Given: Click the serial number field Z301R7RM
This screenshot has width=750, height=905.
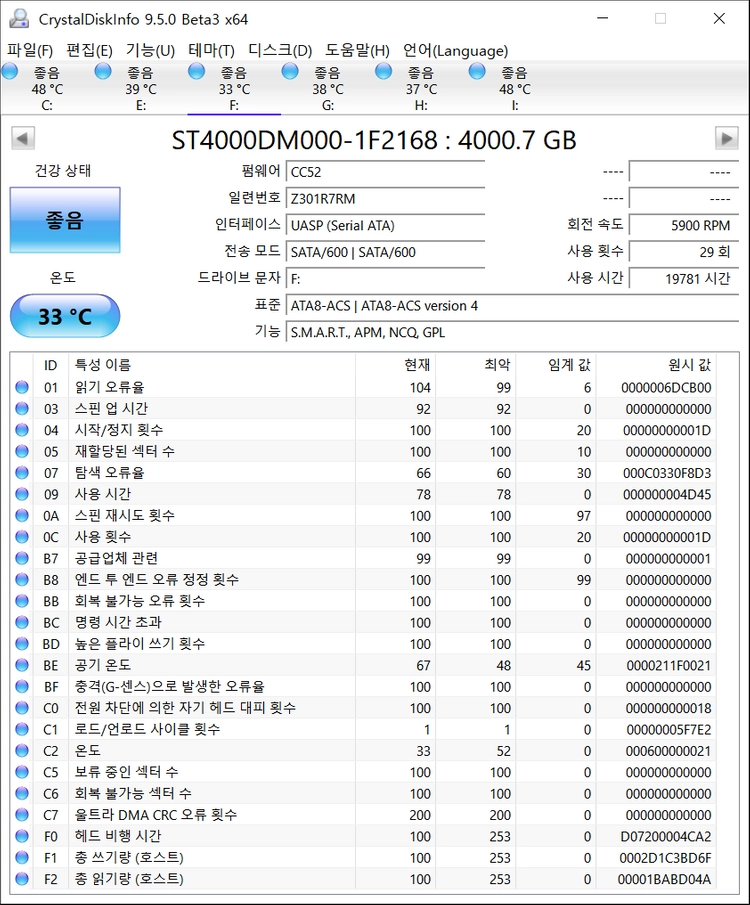Looking at the screenshot, I should pyautogui.click(x=385, y=199).
